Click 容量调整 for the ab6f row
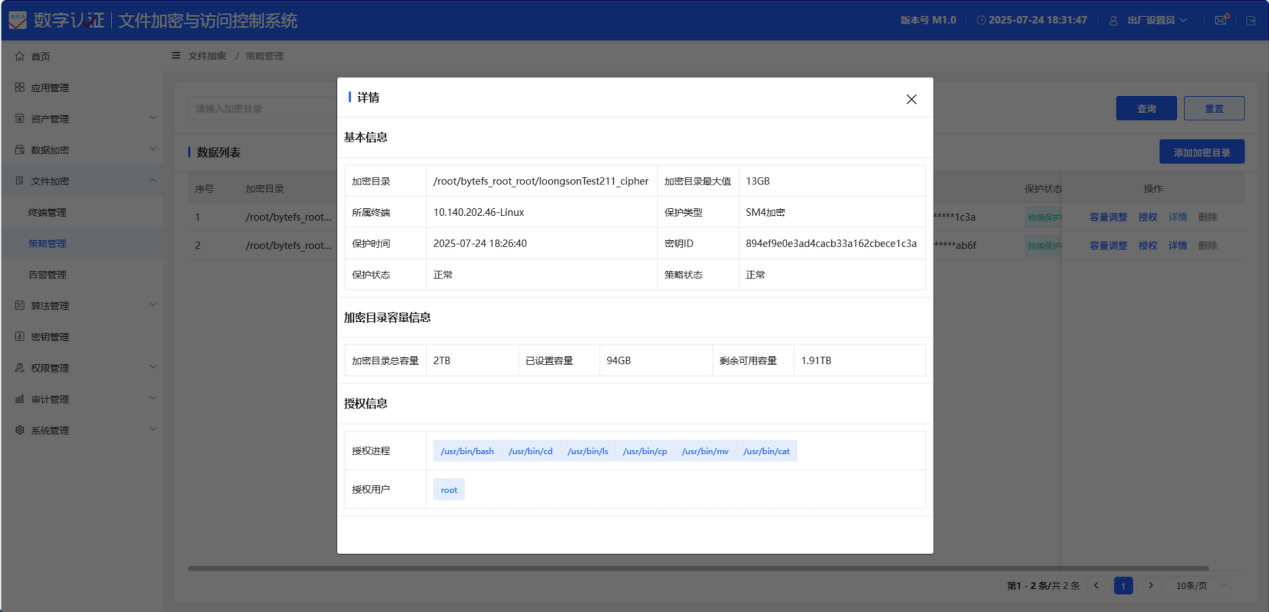 click(x=1108, y=245)
